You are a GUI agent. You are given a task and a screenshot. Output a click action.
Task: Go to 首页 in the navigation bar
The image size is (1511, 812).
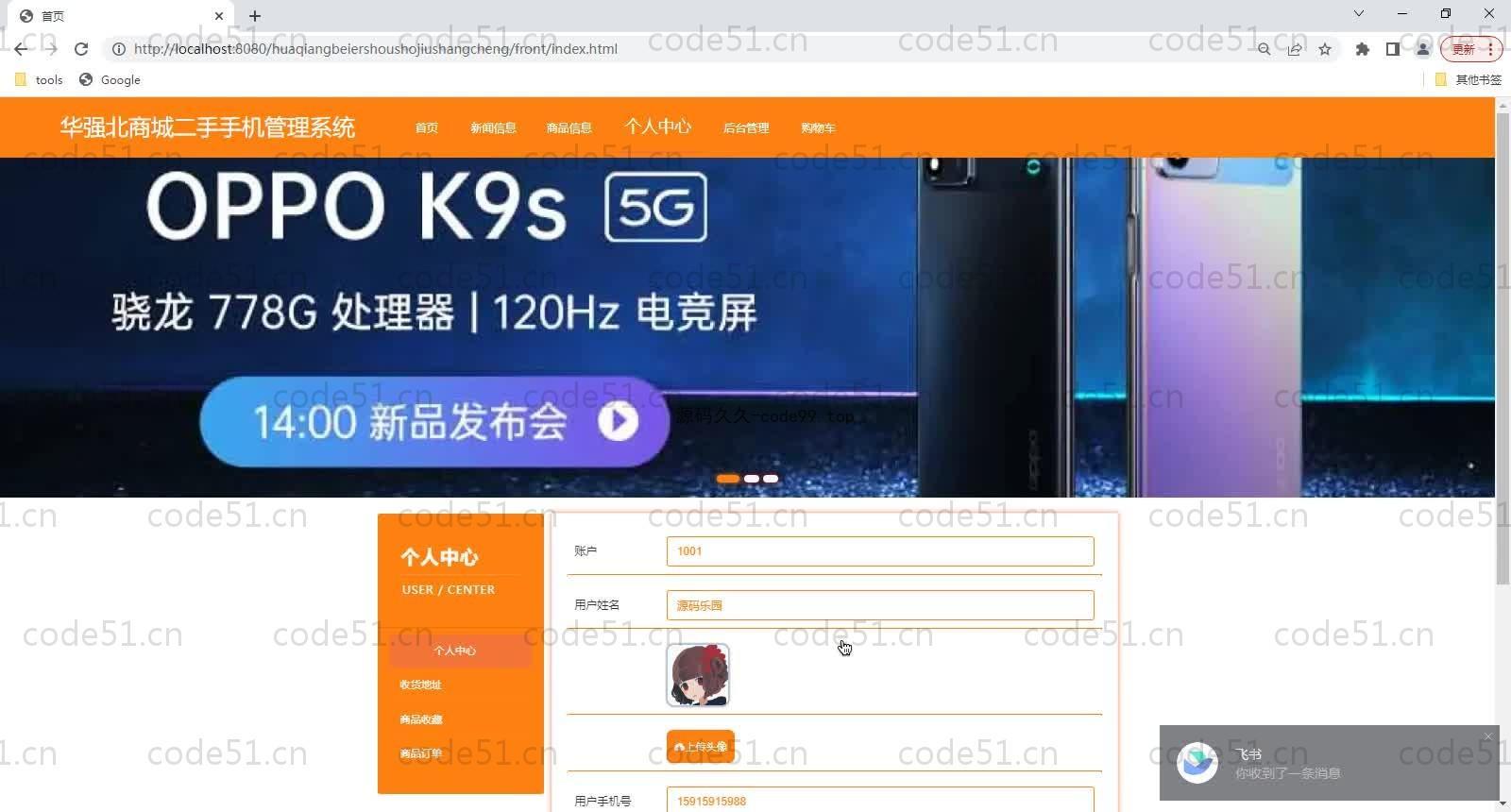coord(427,128)
